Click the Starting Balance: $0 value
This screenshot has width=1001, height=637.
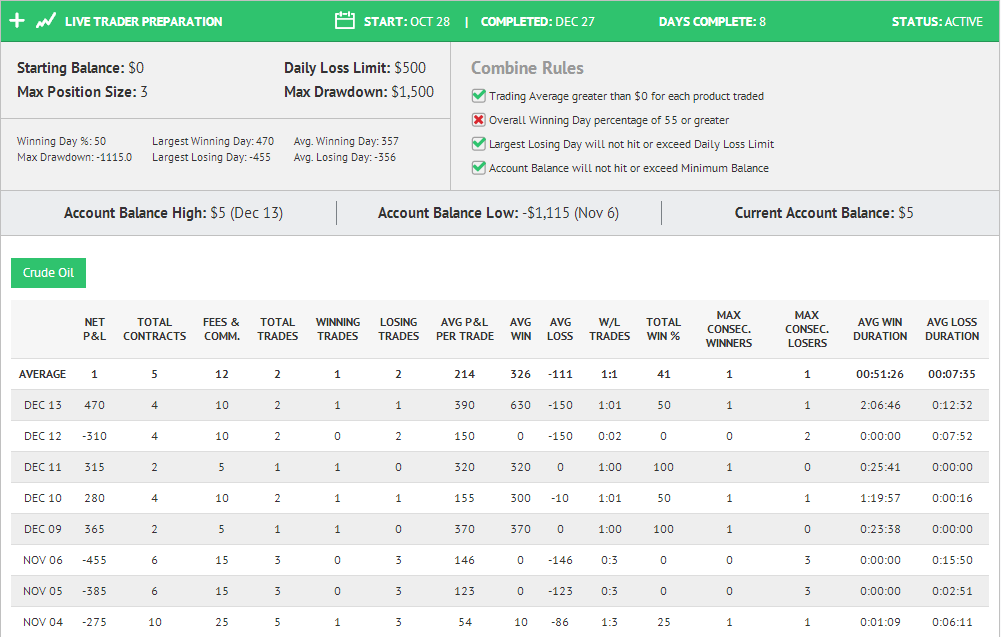point(80,68)
